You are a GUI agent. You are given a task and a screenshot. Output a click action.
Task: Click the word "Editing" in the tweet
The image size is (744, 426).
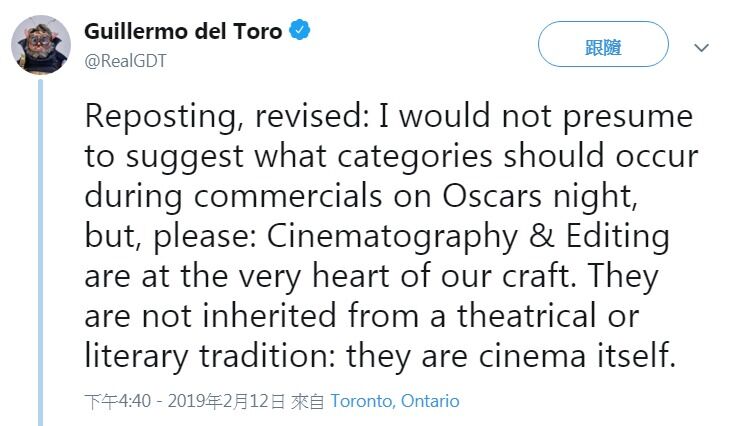click(x=617, y=237)
